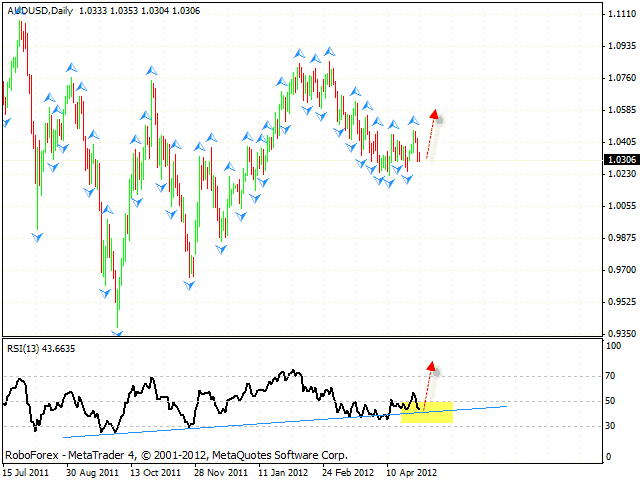The image size is (640, 480).
Task: Click the 1.0055 price axis label
Action: [x=619, y=206]
